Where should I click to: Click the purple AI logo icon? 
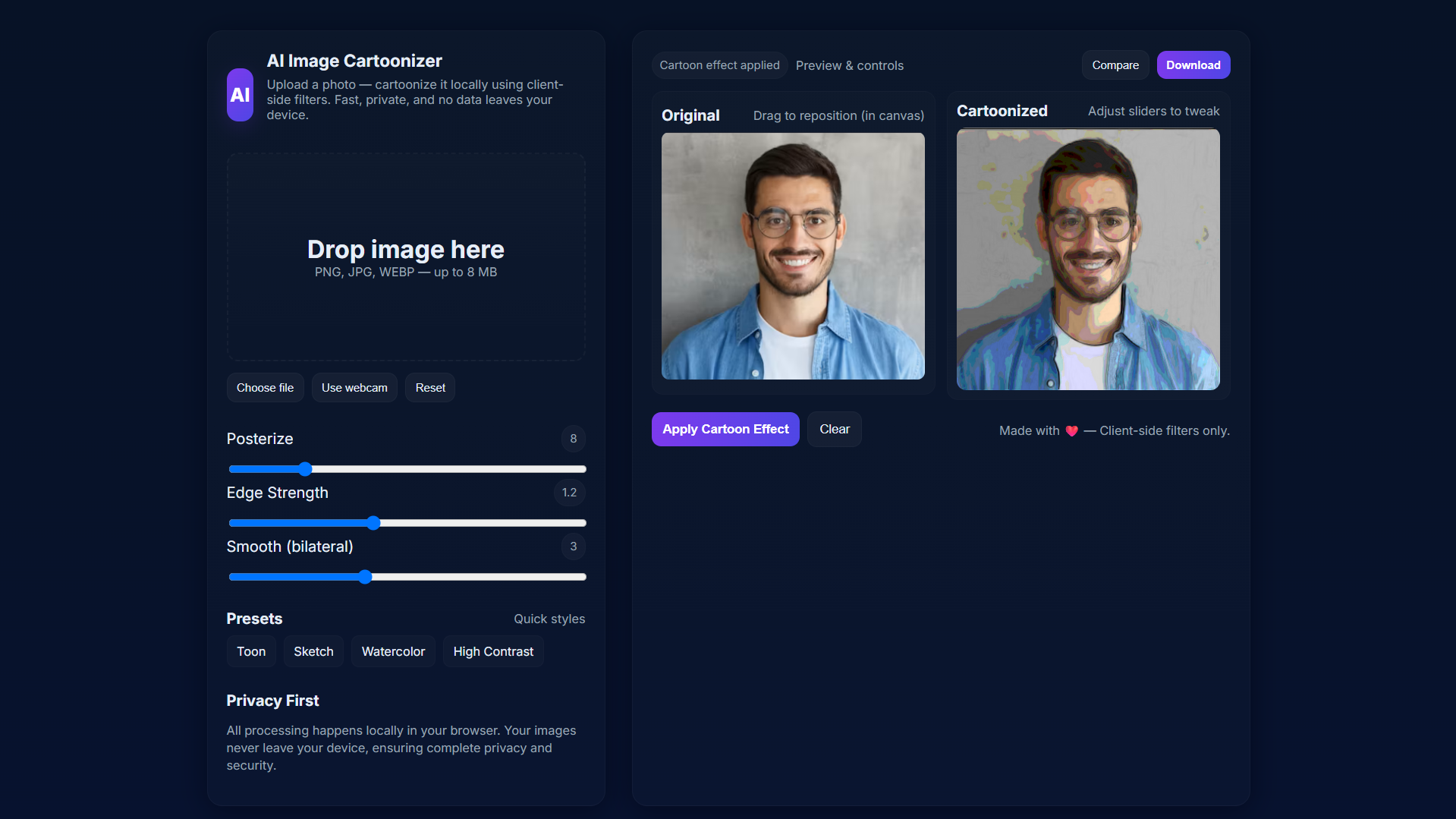pyautogui.click(x=240, y=95)
